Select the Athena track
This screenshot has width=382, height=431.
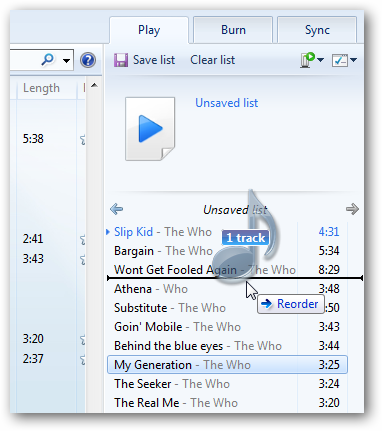click(227, 289)
